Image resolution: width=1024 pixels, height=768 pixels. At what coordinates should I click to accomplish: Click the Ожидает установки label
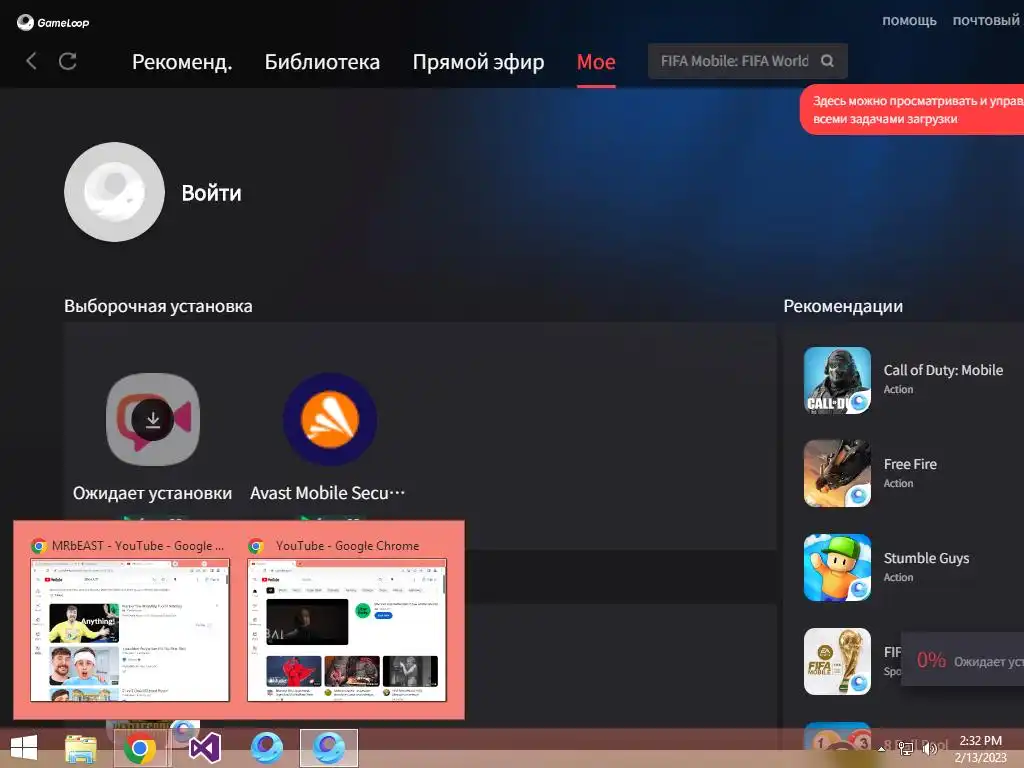152,493
